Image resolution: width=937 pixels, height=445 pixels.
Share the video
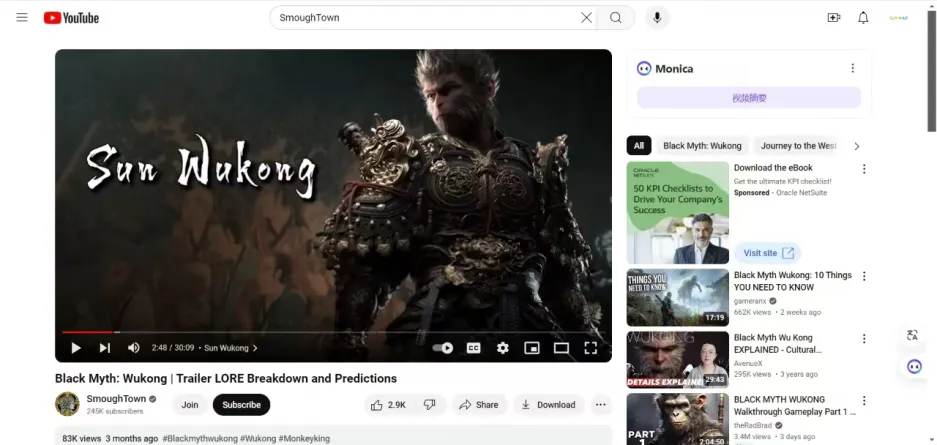click(x=479, y=404)
